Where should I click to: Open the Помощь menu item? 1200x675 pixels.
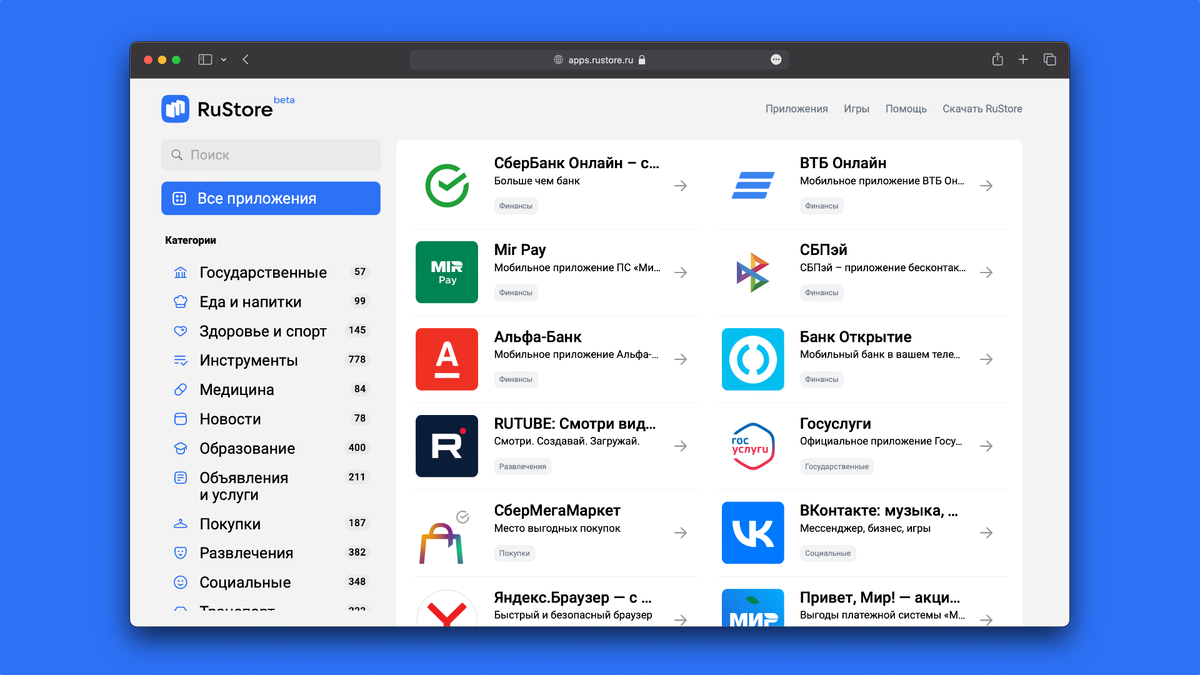click(906, 109)
